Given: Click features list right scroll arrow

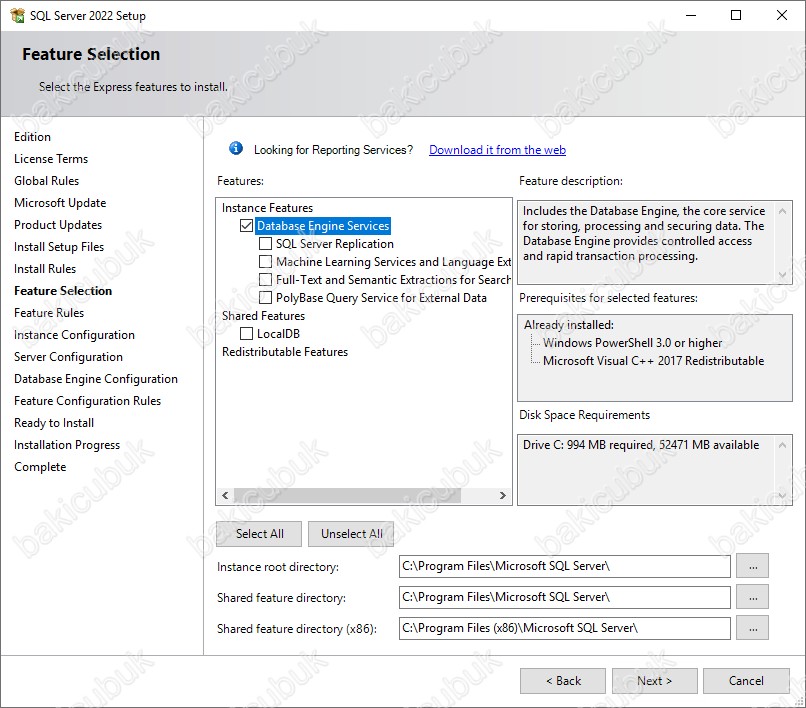Looking at the screenshot, I should (x=503, y=495).
